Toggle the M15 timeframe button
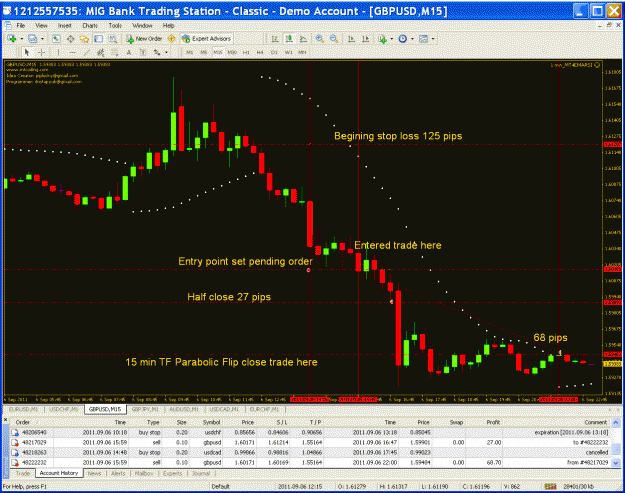Image resolution: width=625 pixels, height=493 pixels. [218, 52]
